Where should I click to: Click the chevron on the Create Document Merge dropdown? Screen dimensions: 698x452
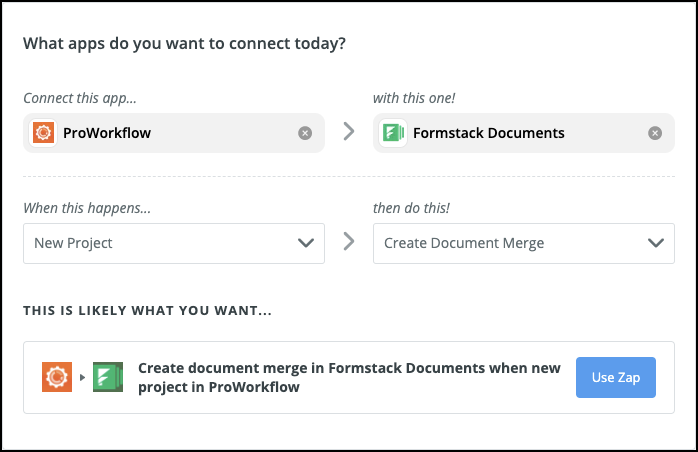(x=655, y=243)
